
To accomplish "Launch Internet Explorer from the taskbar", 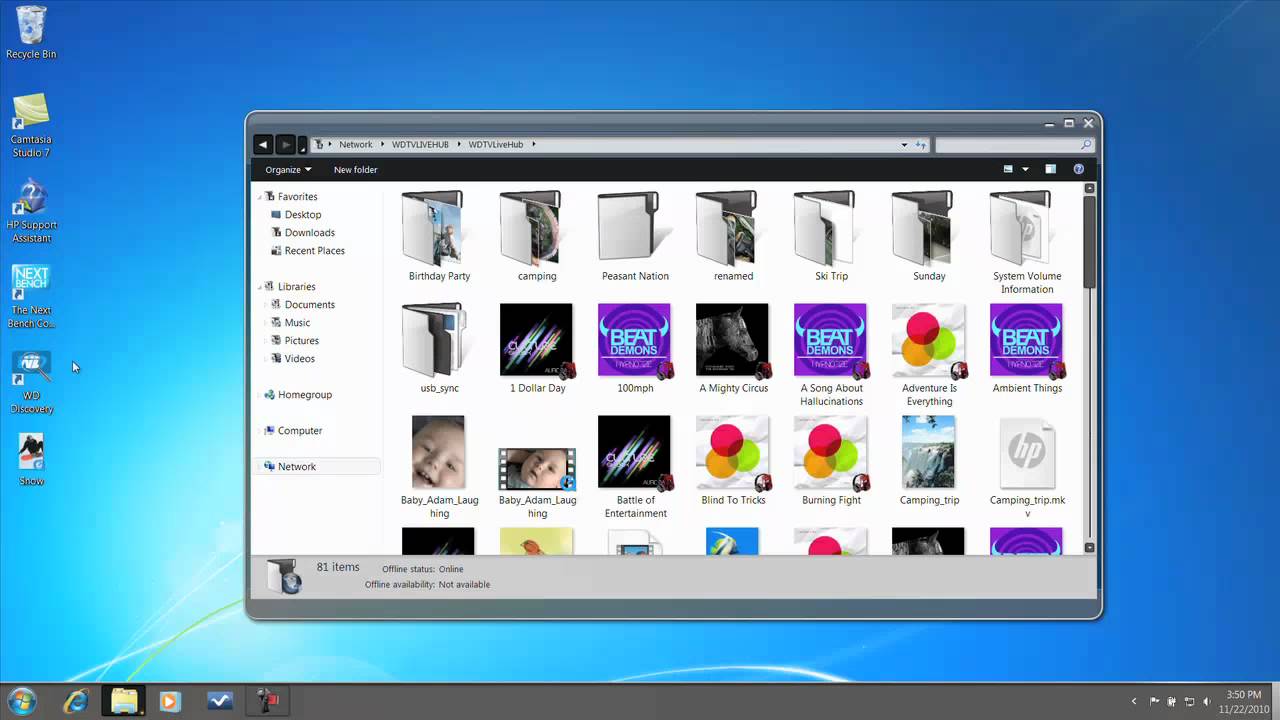I will click(76, 701).
